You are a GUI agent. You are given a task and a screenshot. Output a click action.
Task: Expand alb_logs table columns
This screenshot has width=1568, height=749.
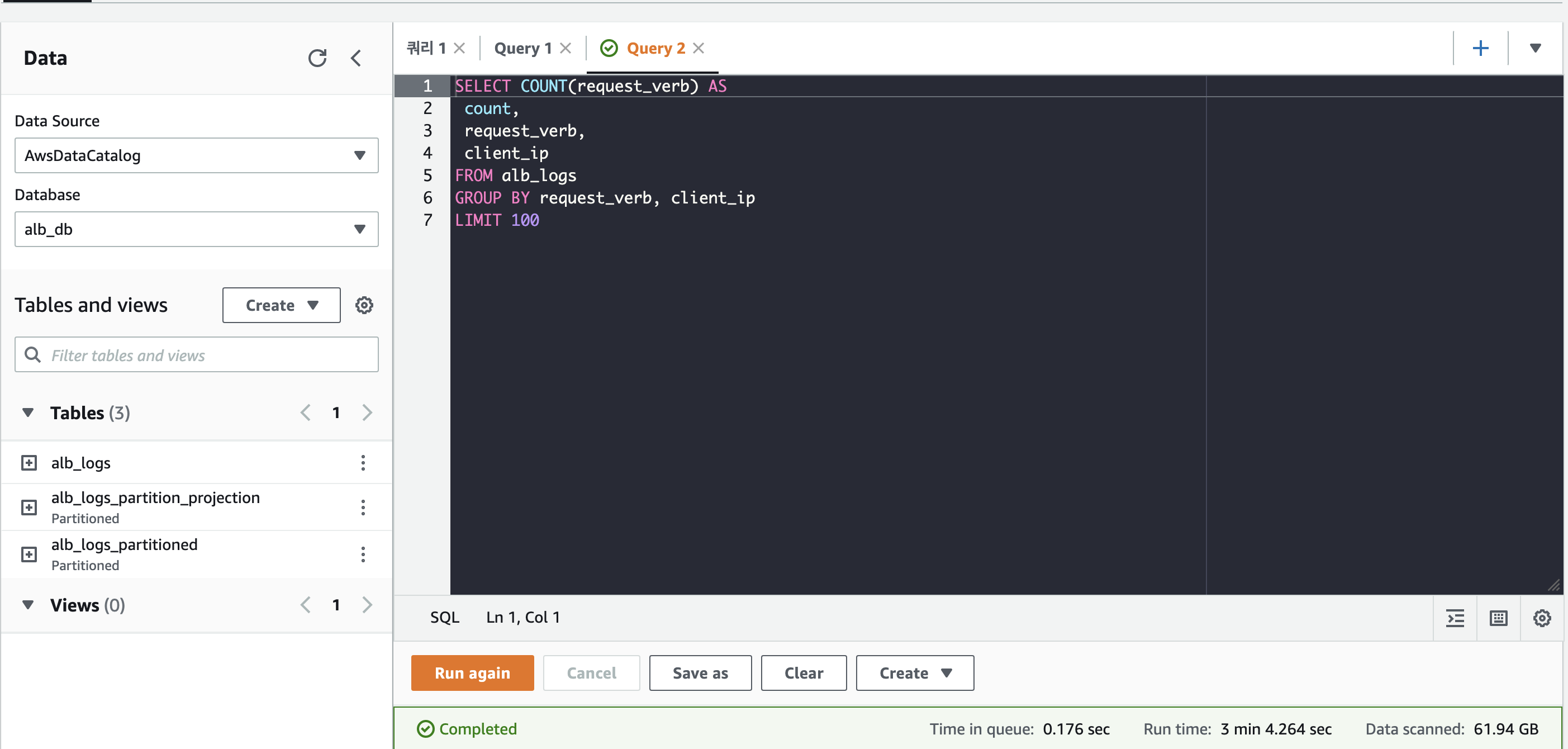coord(28,463)
